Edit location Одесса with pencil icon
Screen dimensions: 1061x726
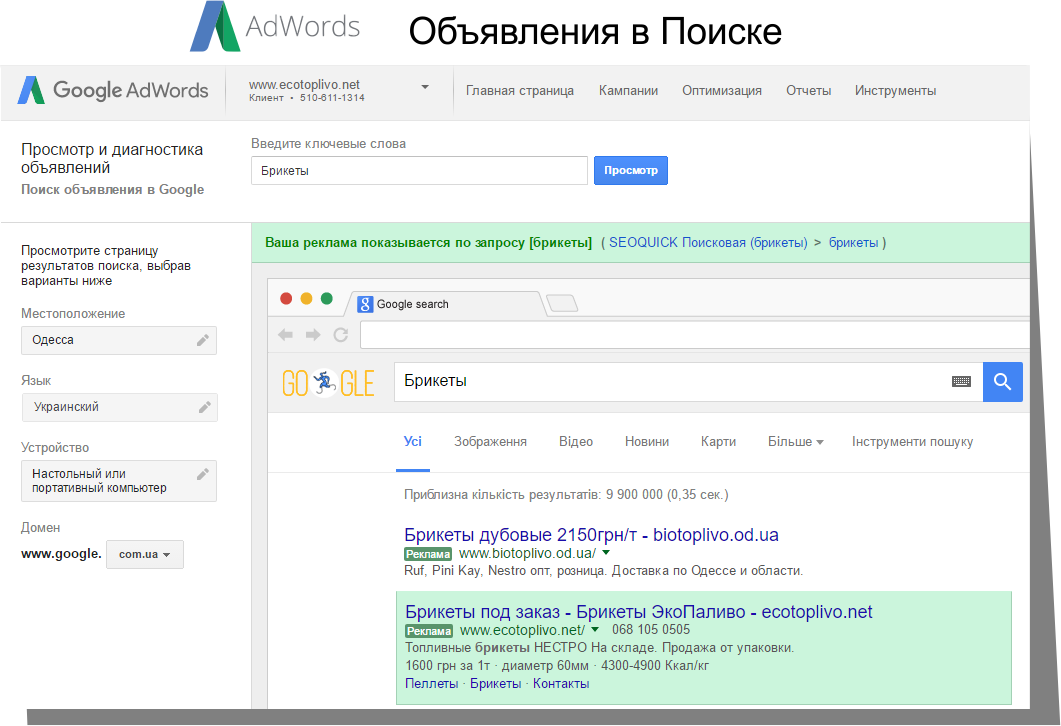pos(202,340)
